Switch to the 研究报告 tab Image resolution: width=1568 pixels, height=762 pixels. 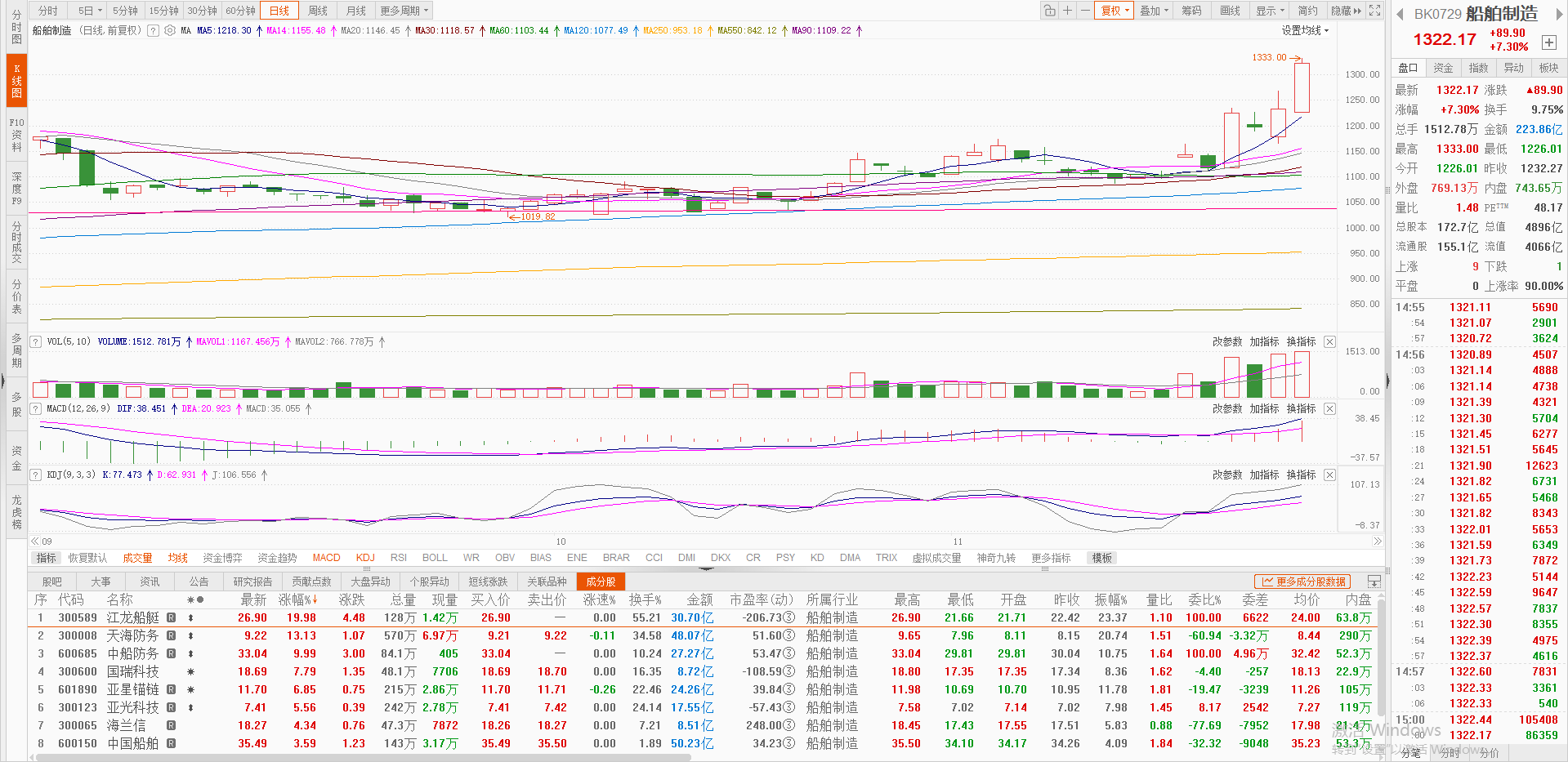[252, 582]
